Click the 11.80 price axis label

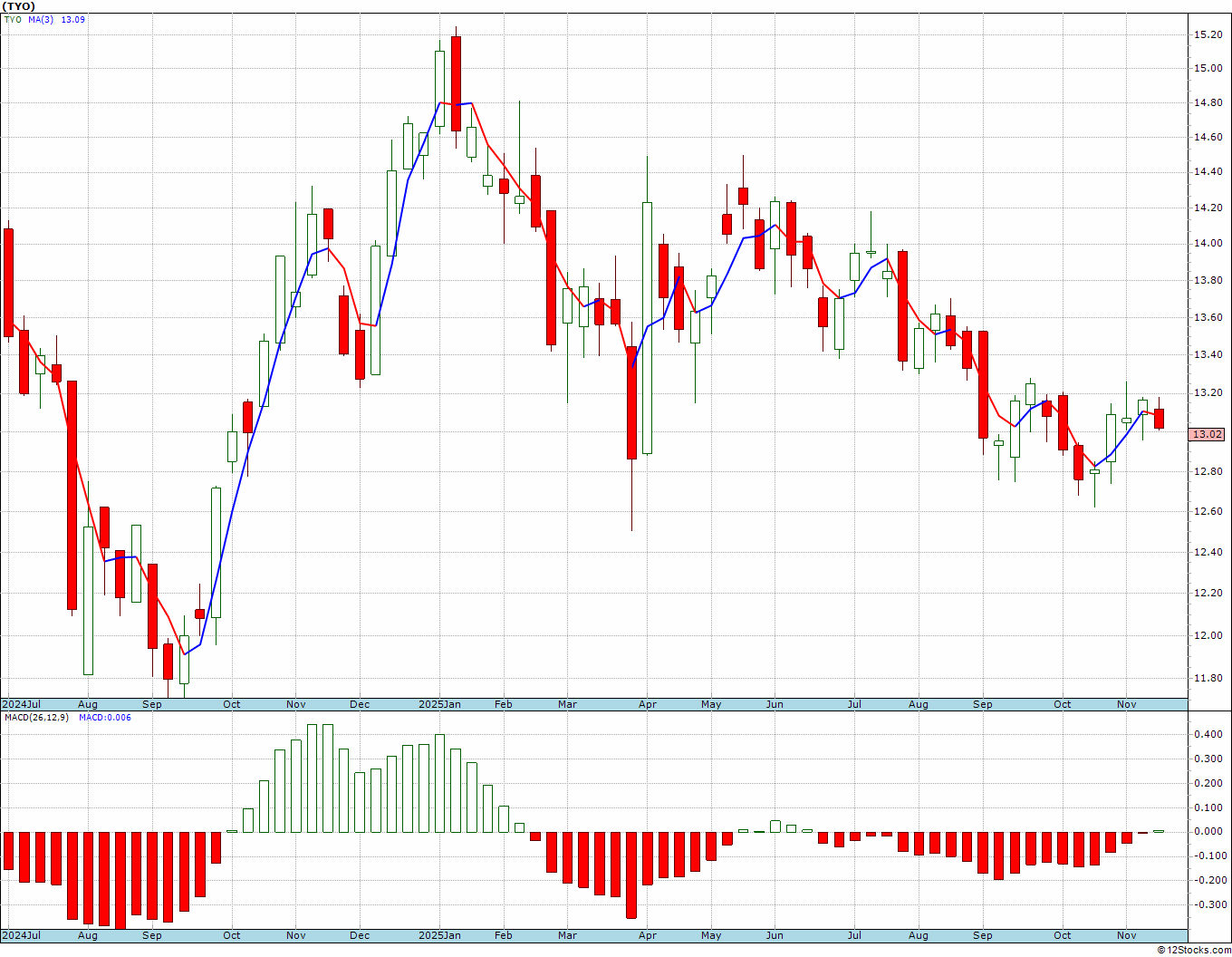coord(1208,678)
